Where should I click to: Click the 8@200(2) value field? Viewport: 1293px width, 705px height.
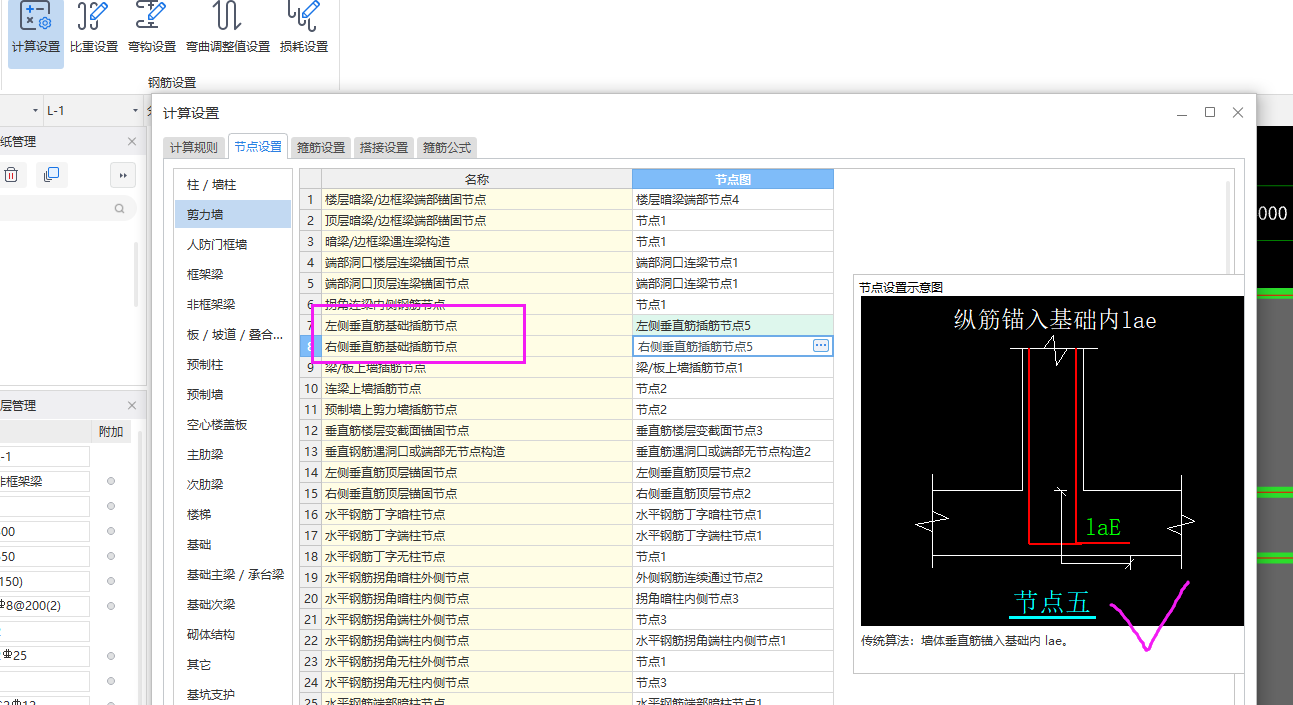pyautogui.click(x=45, y=606)
